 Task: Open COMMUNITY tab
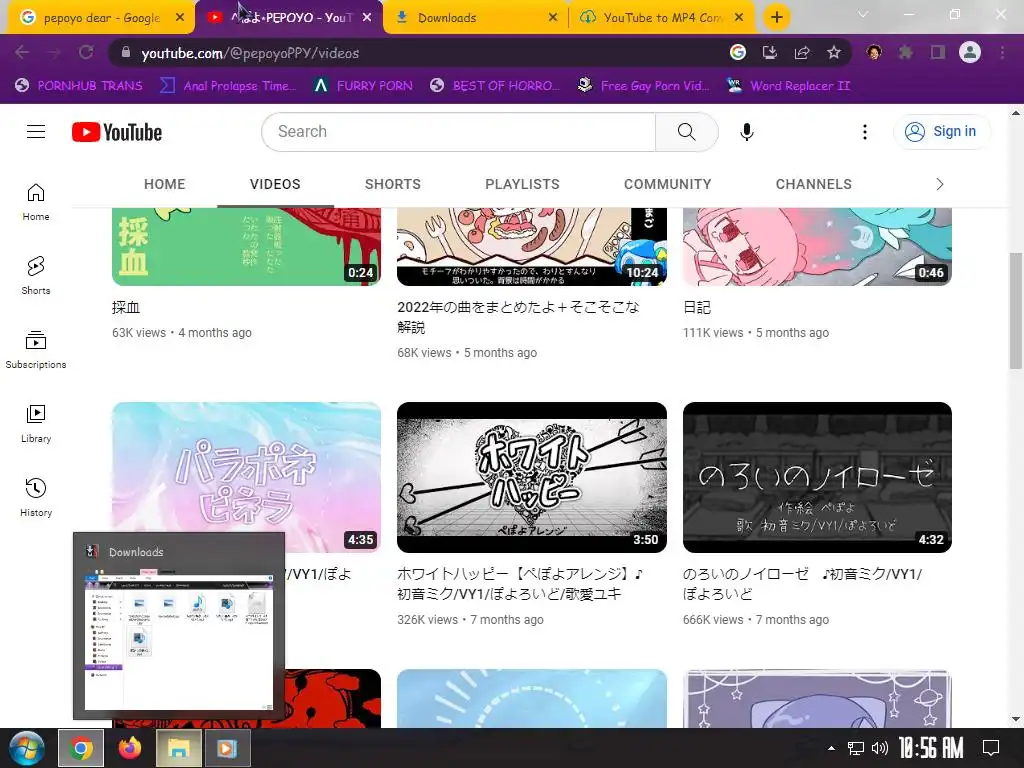[667, 184]
